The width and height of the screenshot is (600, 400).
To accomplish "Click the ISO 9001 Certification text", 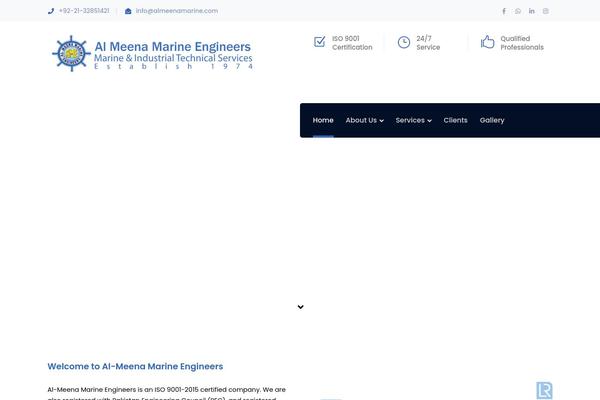I will [352, 43].
